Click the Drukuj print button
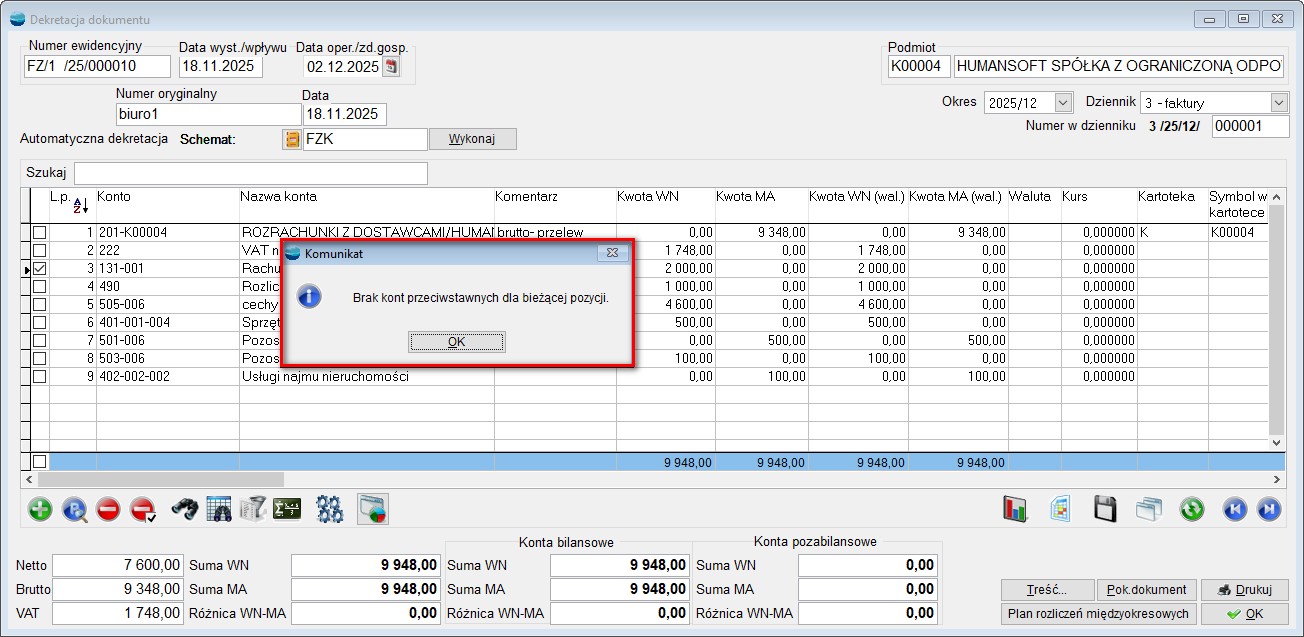1304x637 pixels. [1244, 590]
